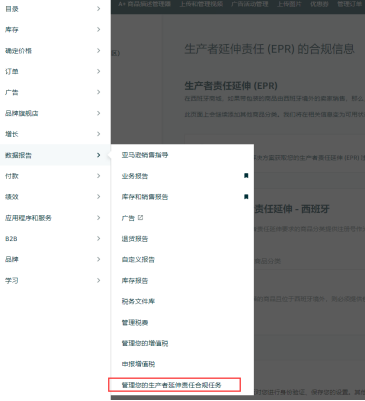This screenshot has width=365, height=401.
Task: Click subheading 生产者责任延伸 (EPR)
Action: (231, 86)
